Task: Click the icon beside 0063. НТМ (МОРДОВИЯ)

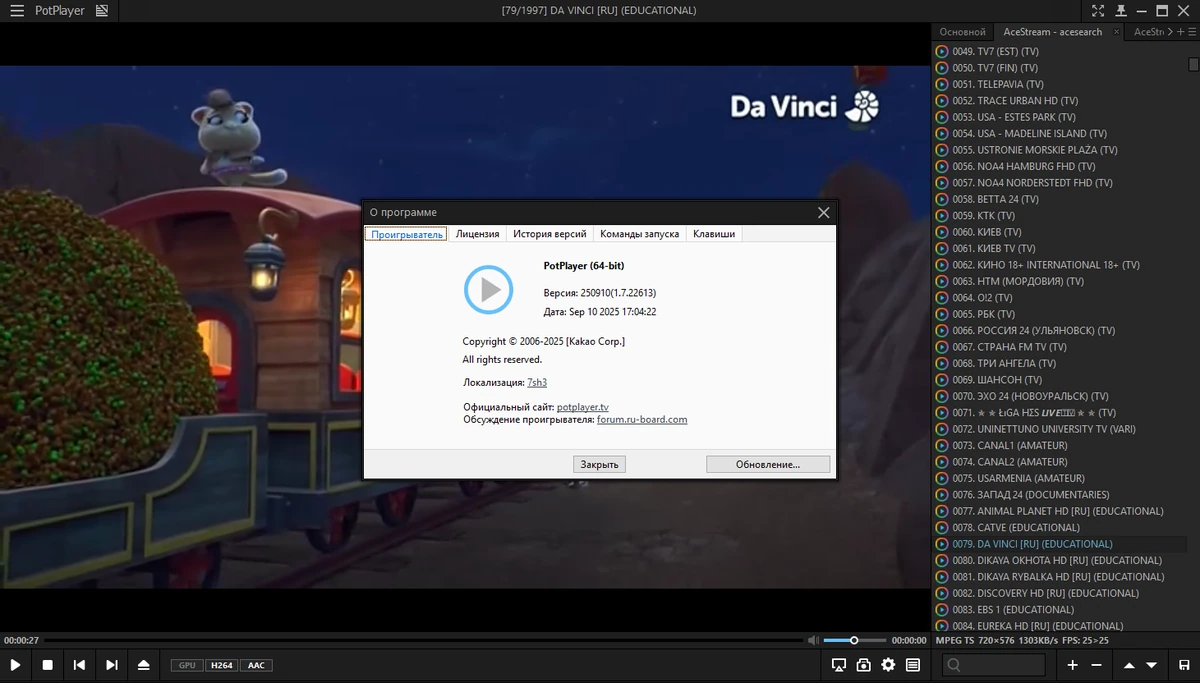Action: point(941,281)
